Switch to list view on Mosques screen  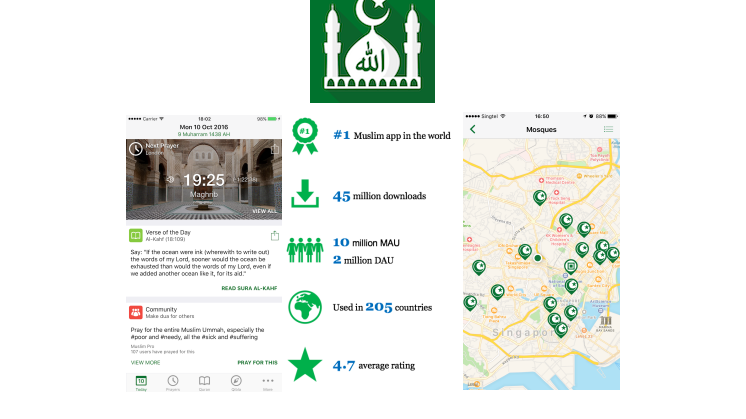pyautogui.click(x=608, y=129)
